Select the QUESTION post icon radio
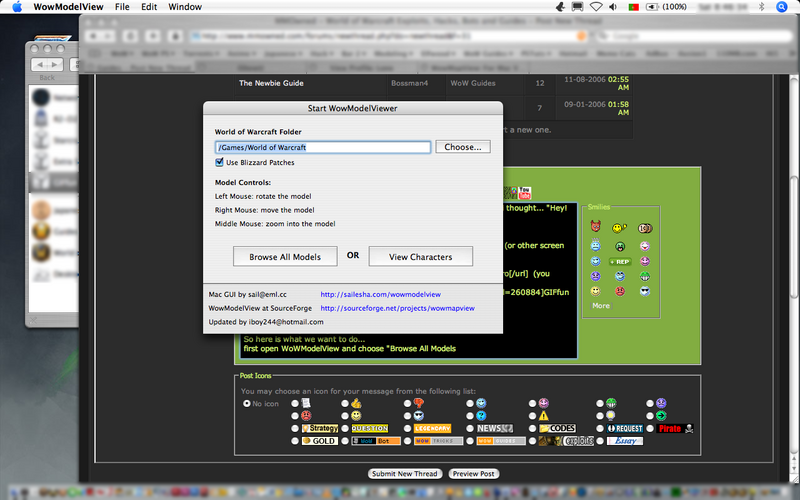Viewport: 800px width, 500px height. tap(345, 429)
